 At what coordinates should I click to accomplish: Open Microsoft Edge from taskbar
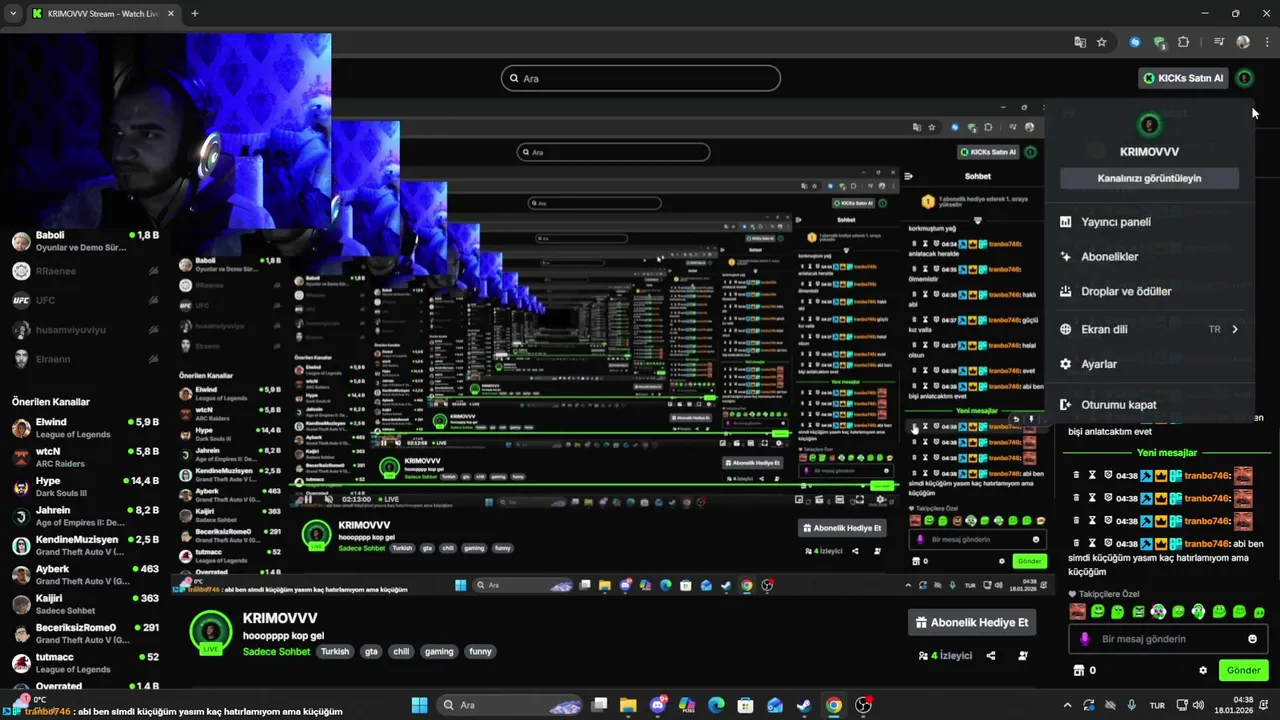(x=716, y=705)
